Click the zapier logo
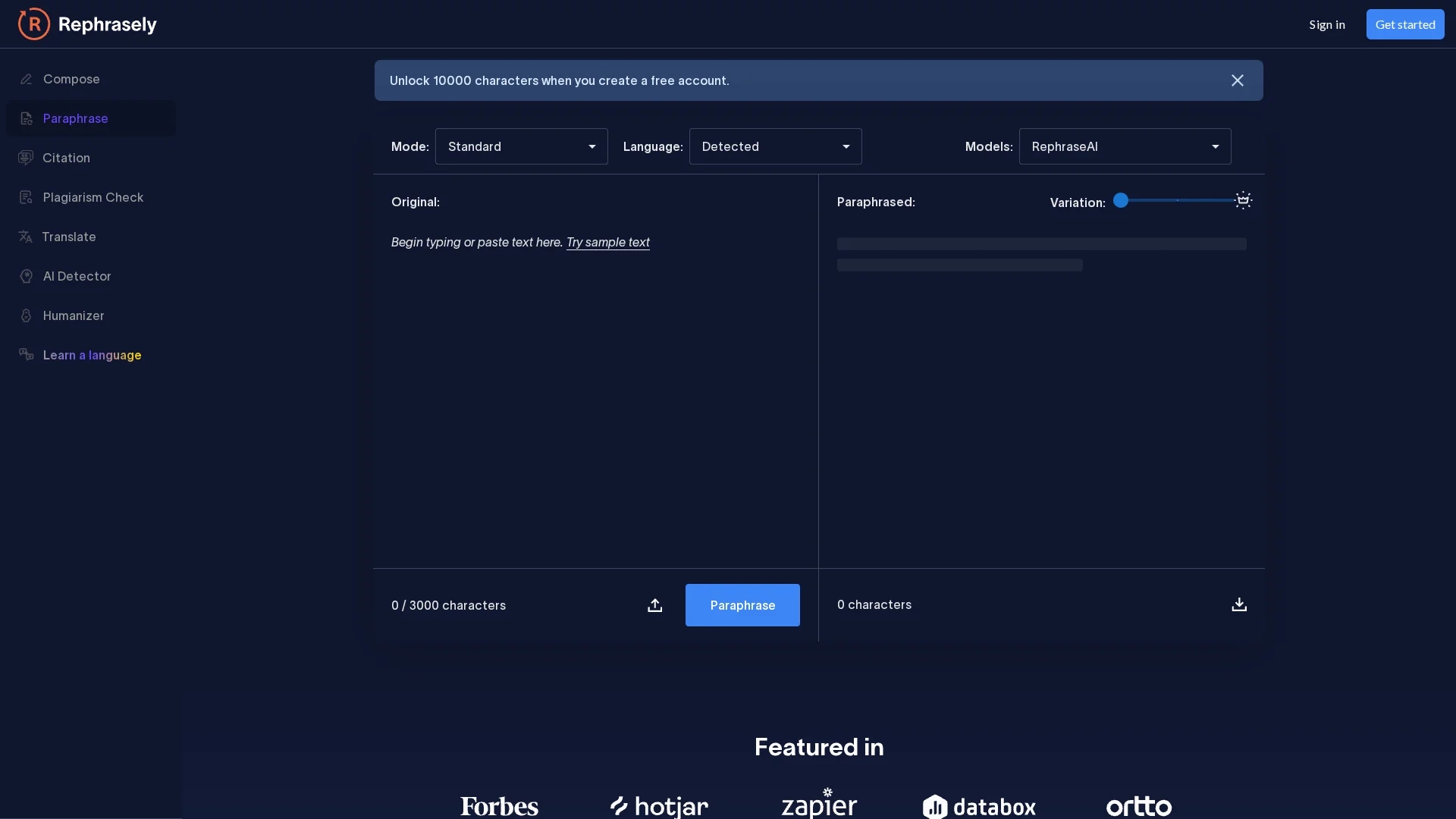This screenshot has height=819, width=1456. click(819, 803)
